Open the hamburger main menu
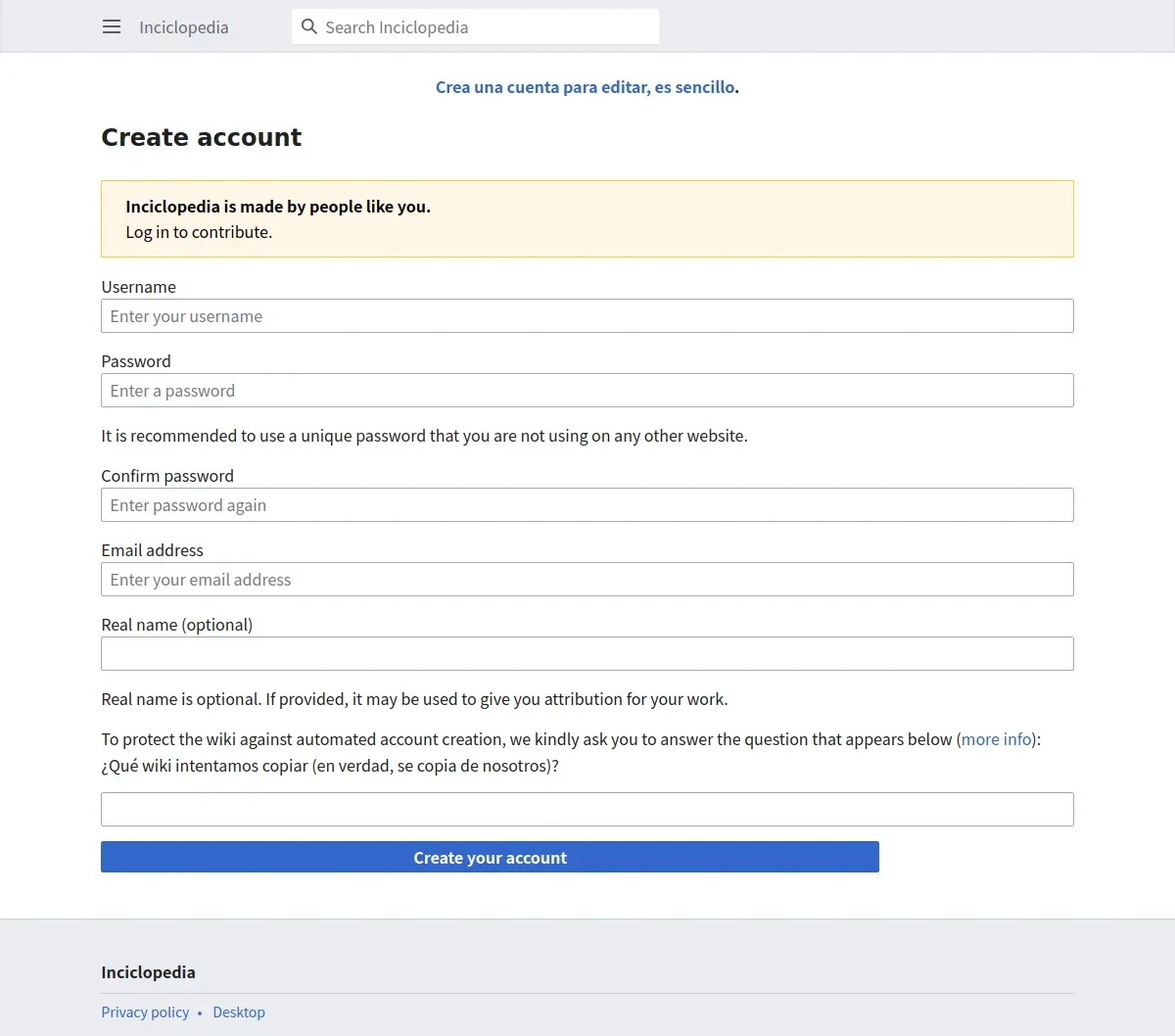This screenshot has width=1175, height=1036. [112, 27]
